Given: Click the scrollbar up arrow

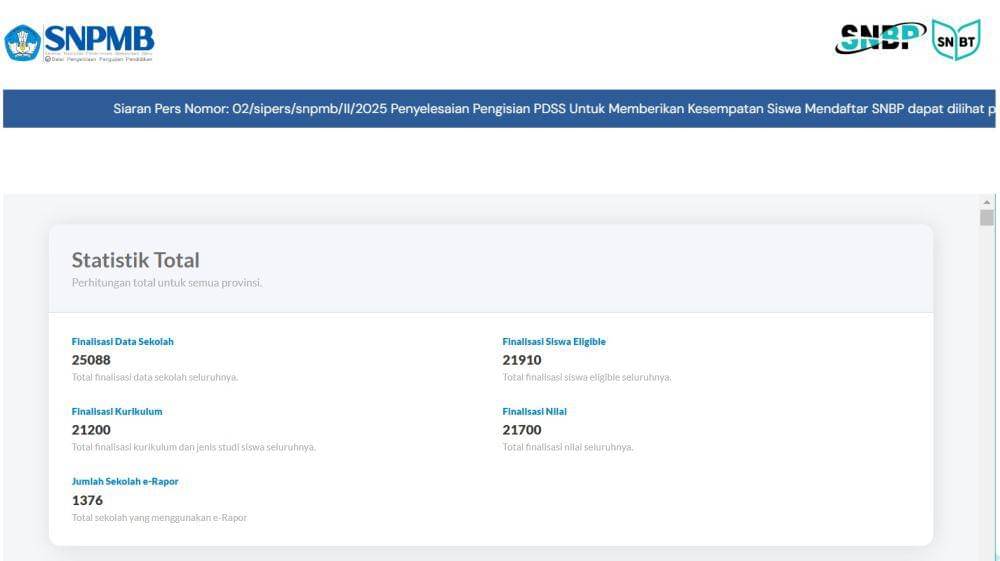Looking at the screenshot, I should click(987, 202).
